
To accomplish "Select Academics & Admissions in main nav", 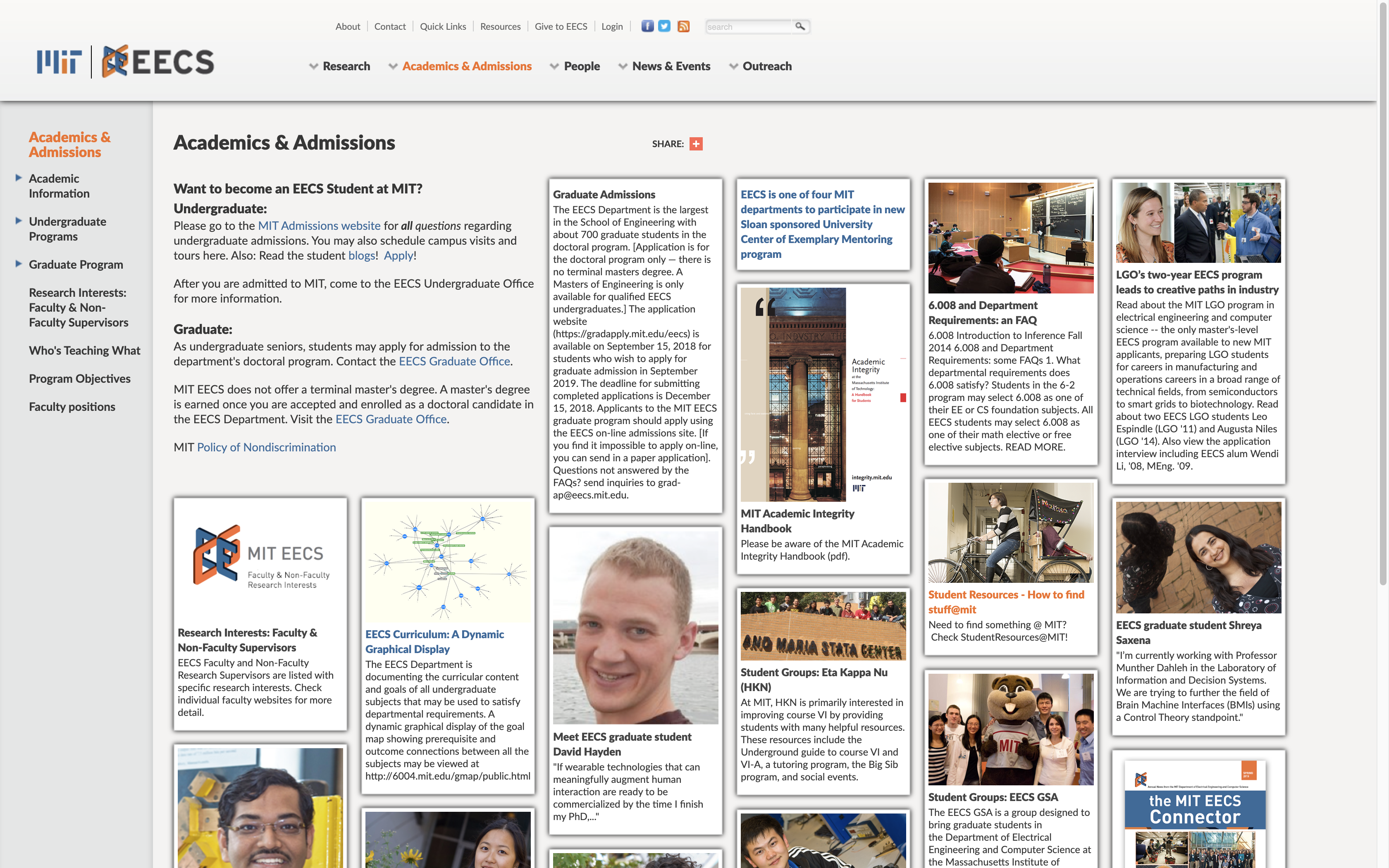I will [467, 67].
